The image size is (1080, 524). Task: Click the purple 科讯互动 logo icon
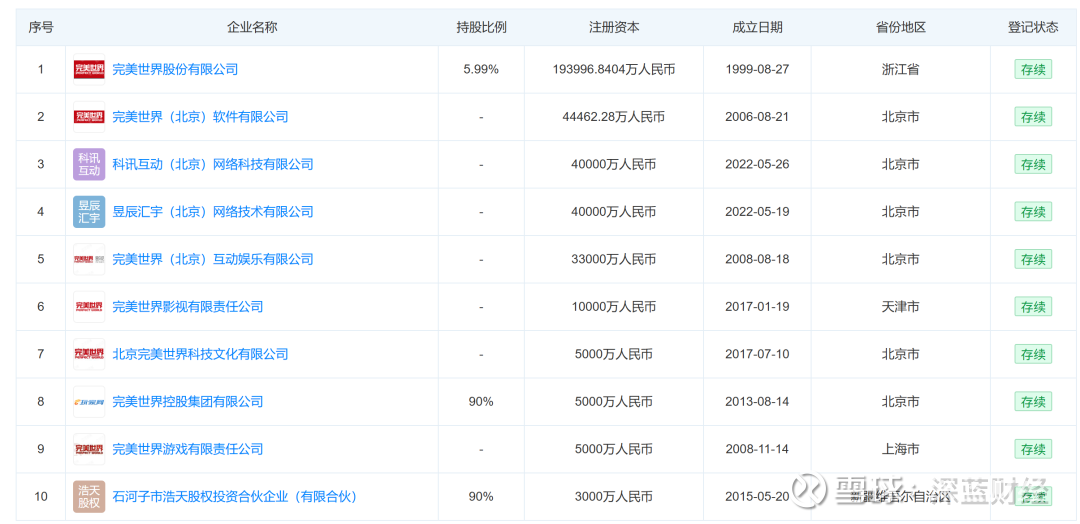point(89,165)
